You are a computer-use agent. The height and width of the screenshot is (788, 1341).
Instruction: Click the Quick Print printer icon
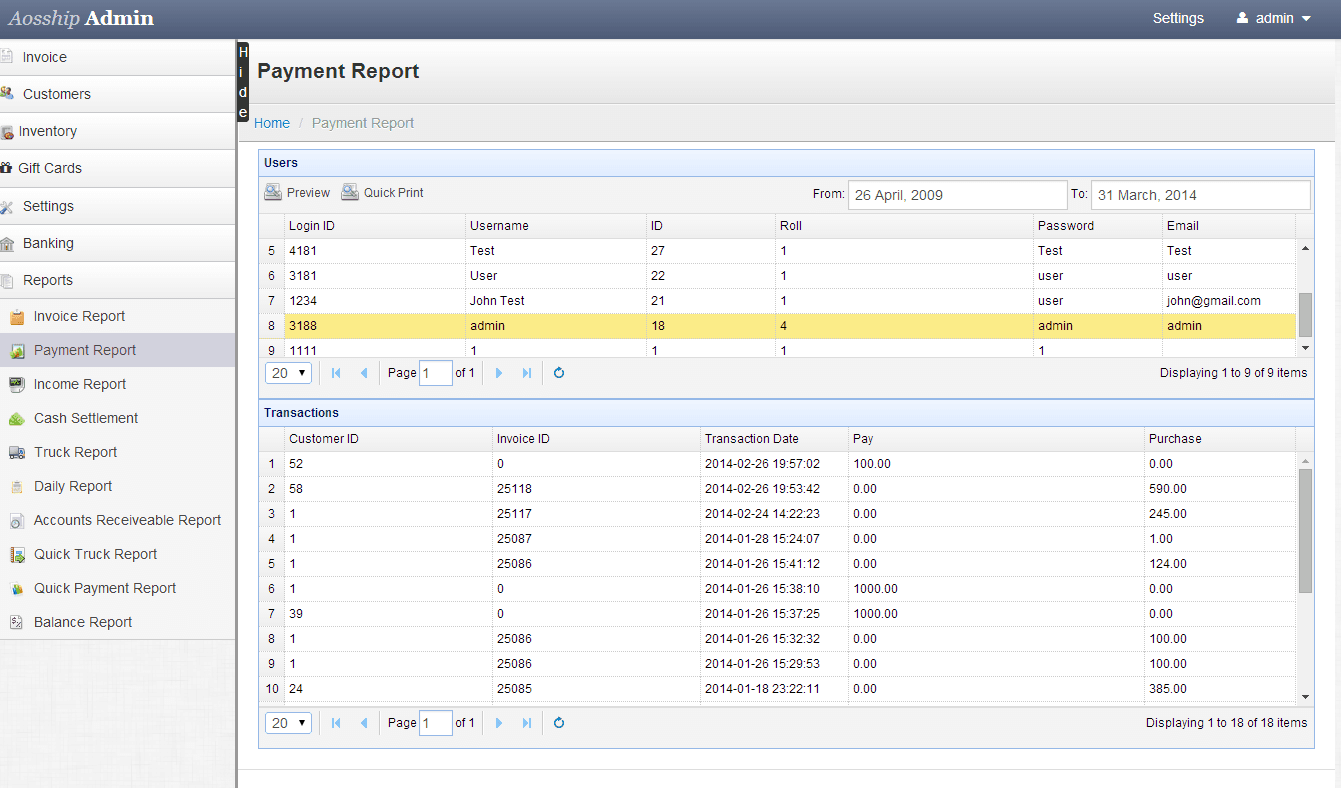350,192
